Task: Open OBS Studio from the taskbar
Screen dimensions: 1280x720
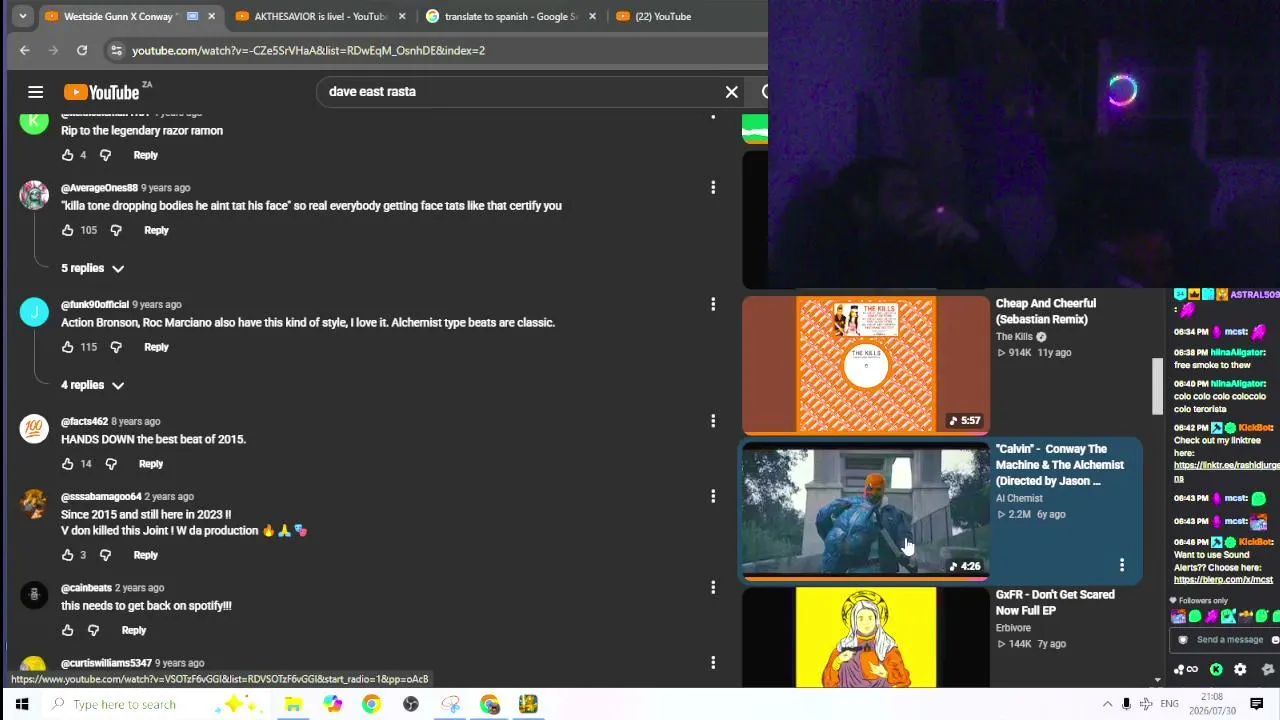Action: tap(411, 704)
